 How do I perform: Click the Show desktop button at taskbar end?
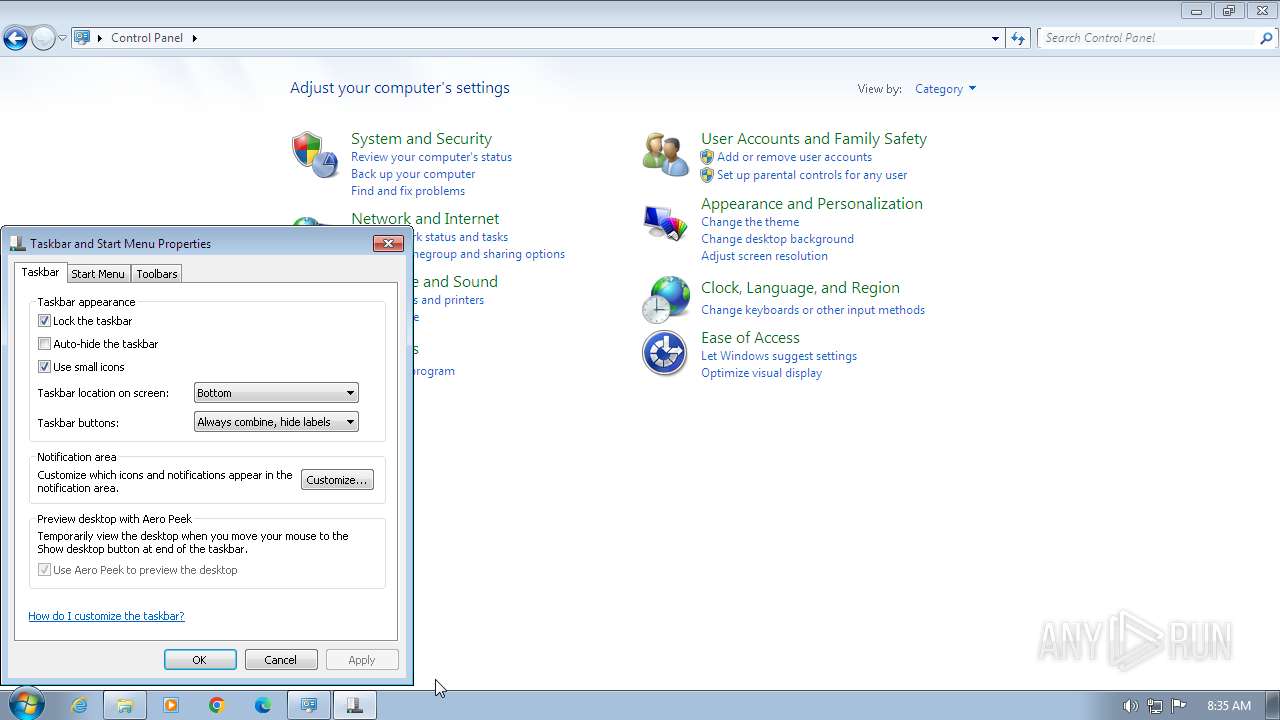click(x=1272, y=705)
